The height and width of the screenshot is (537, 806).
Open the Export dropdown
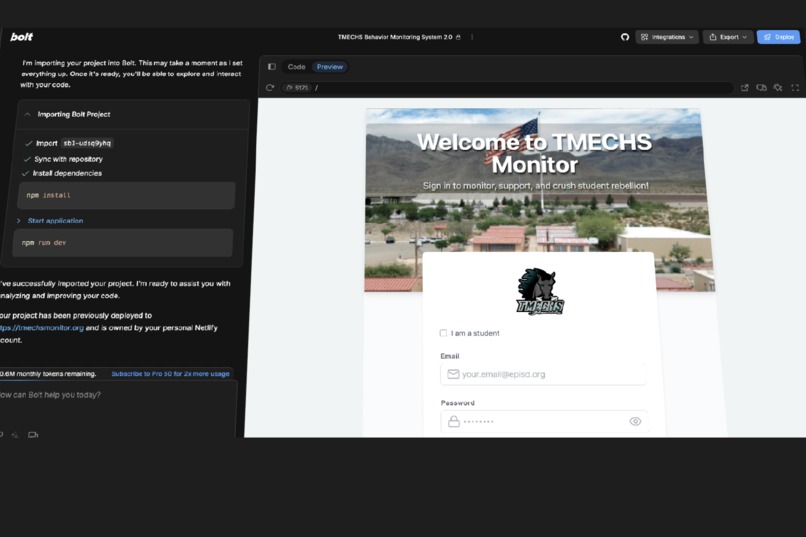click(x=728, y=37)
